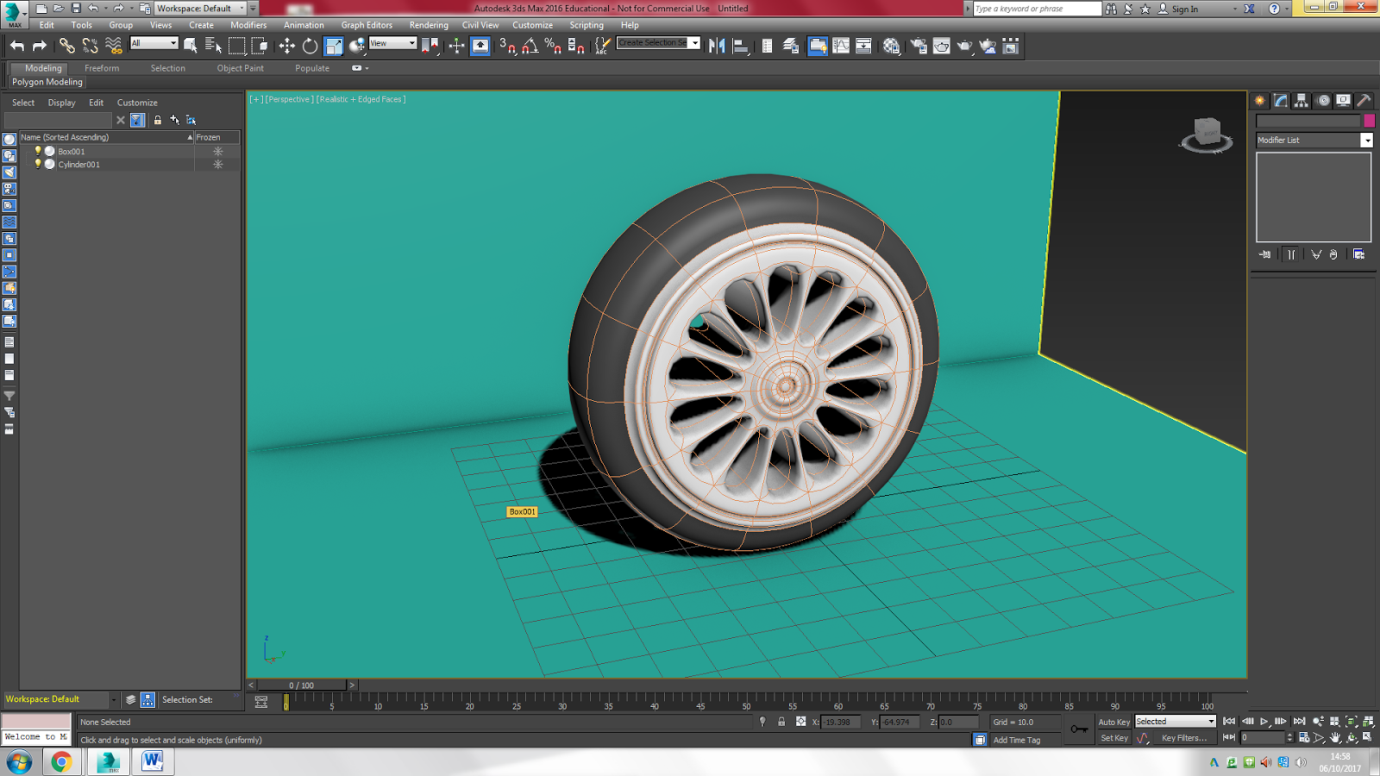Image resolution: width=1380 pixels, height=776 pixels.
Task: Click the keyword search field
Action: pyautogui.click(x=1037, y=8)
